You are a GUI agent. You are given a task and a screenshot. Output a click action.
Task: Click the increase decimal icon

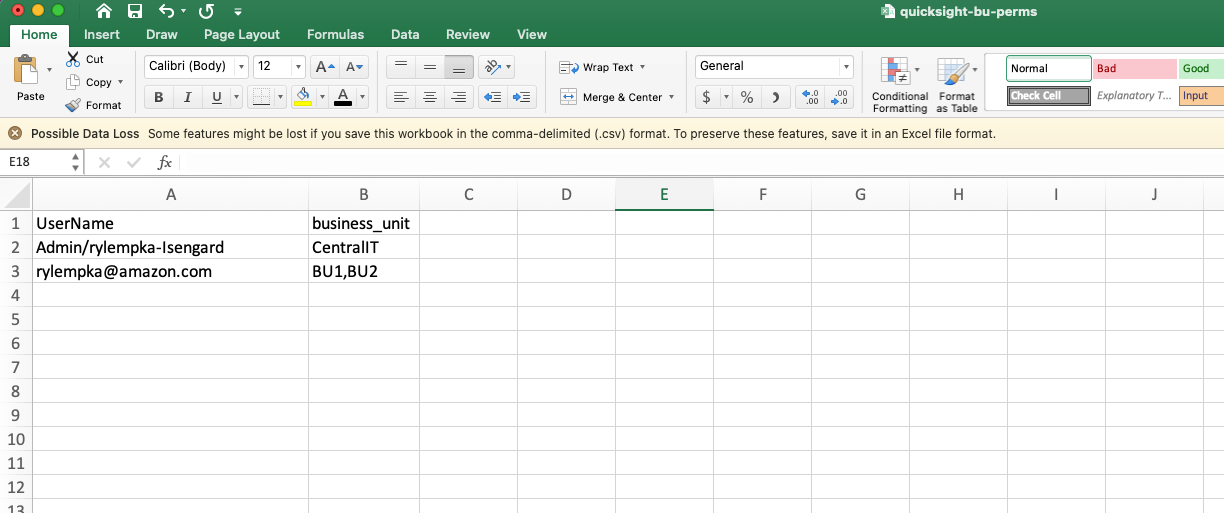click(811, 97)
